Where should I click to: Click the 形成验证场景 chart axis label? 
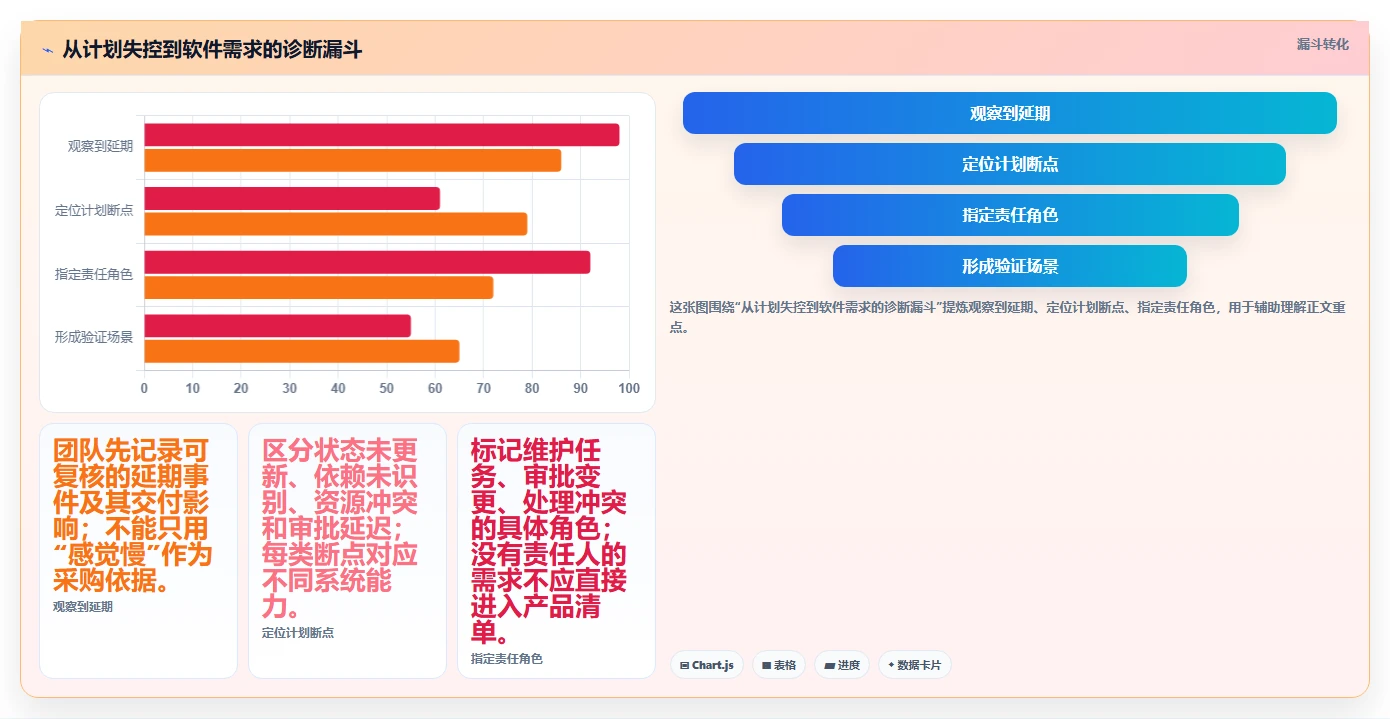pos(94,337)
